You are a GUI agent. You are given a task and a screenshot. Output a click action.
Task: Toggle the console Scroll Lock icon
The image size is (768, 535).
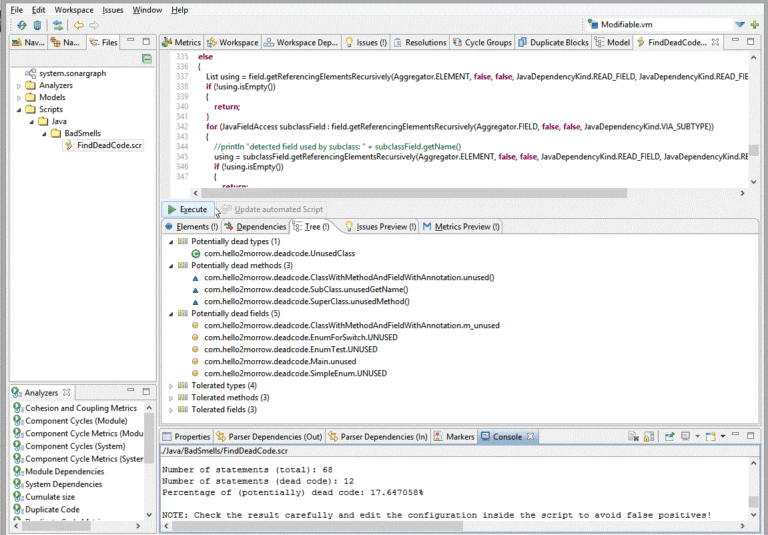click(x=649, y=437)
